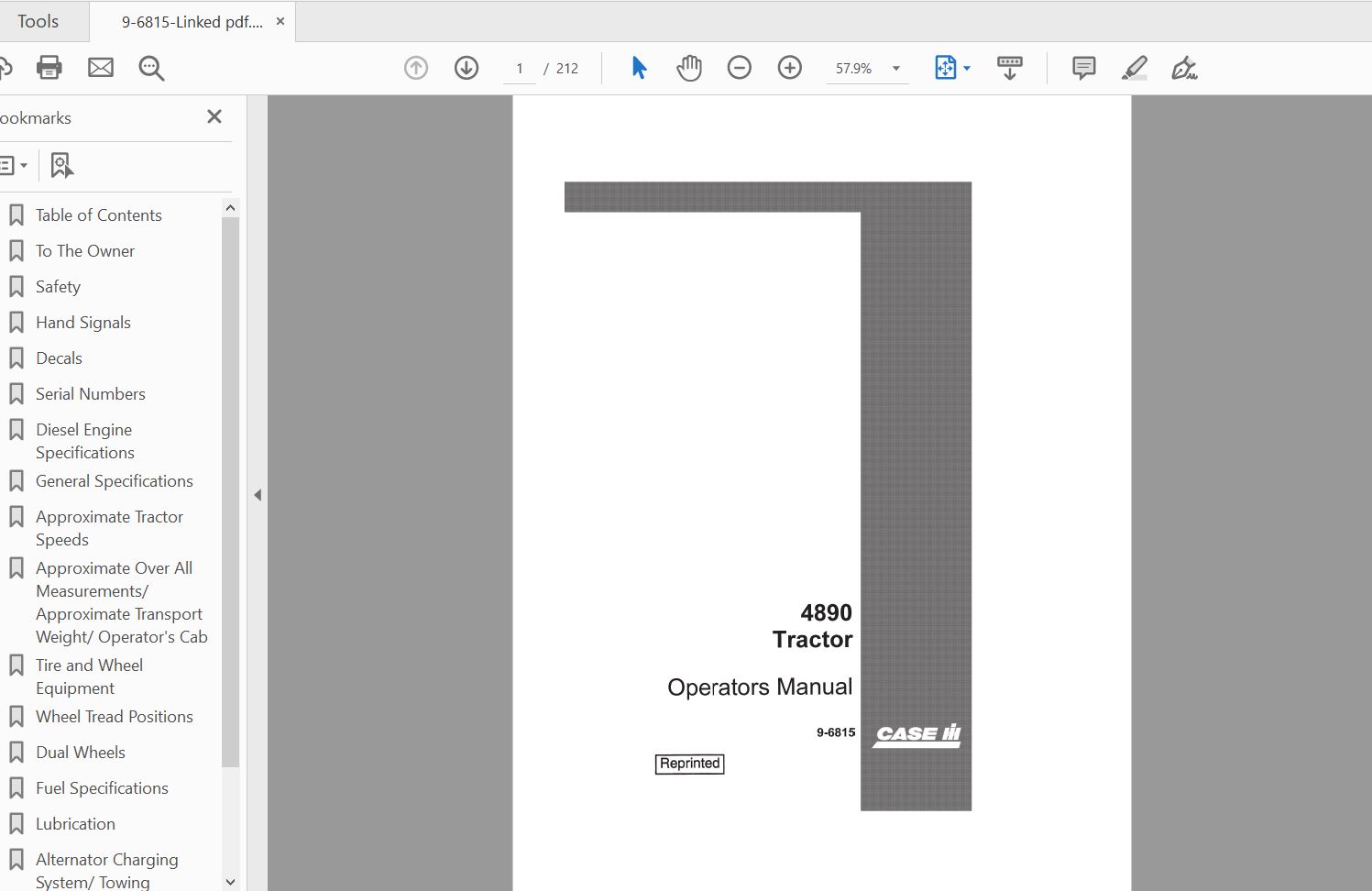Zoom out with the minus icon
The height and width of the screenshot is (891, 1372).
(740, 68)
